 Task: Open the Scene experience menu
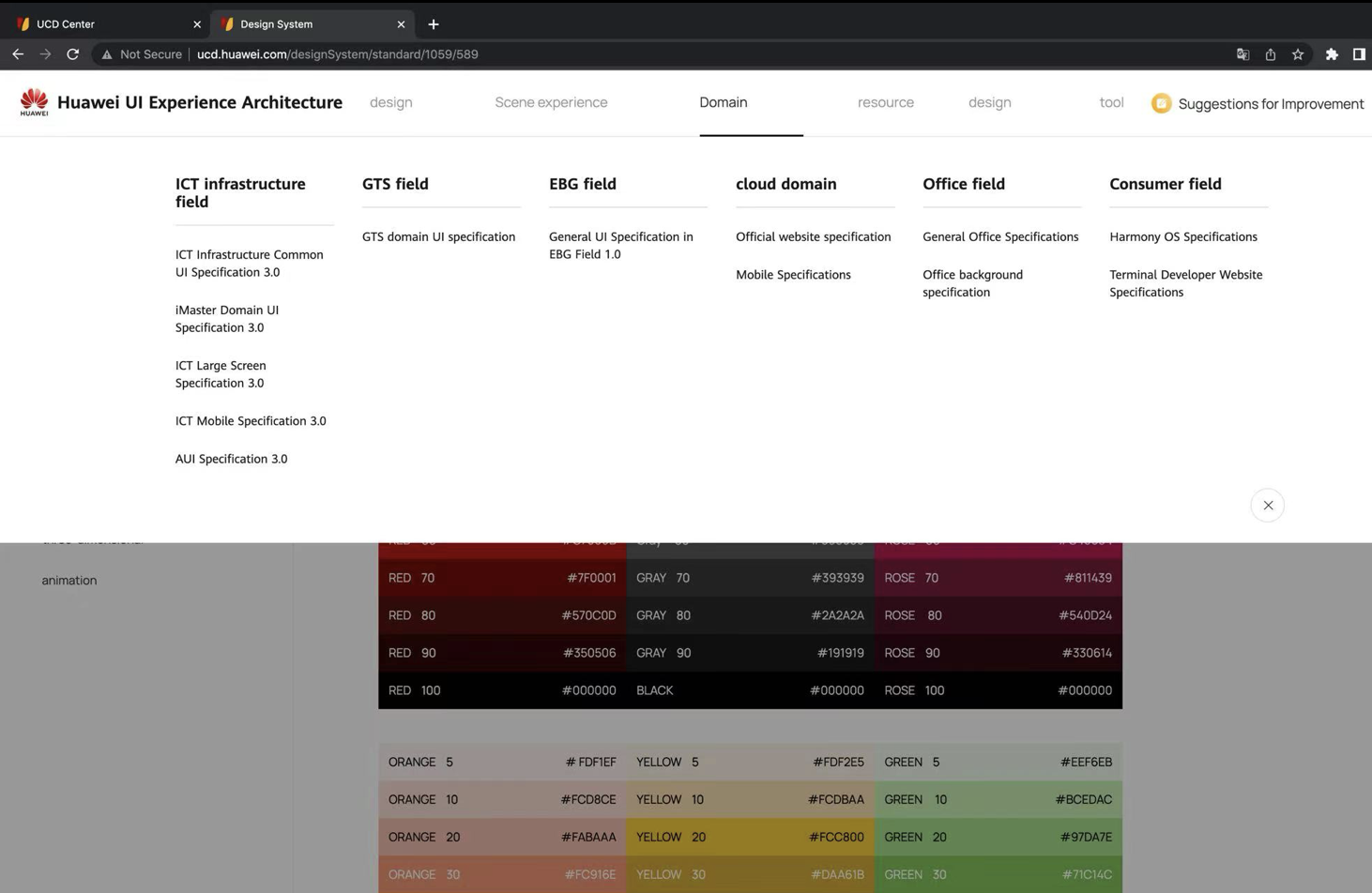click(x=551, y=102)
